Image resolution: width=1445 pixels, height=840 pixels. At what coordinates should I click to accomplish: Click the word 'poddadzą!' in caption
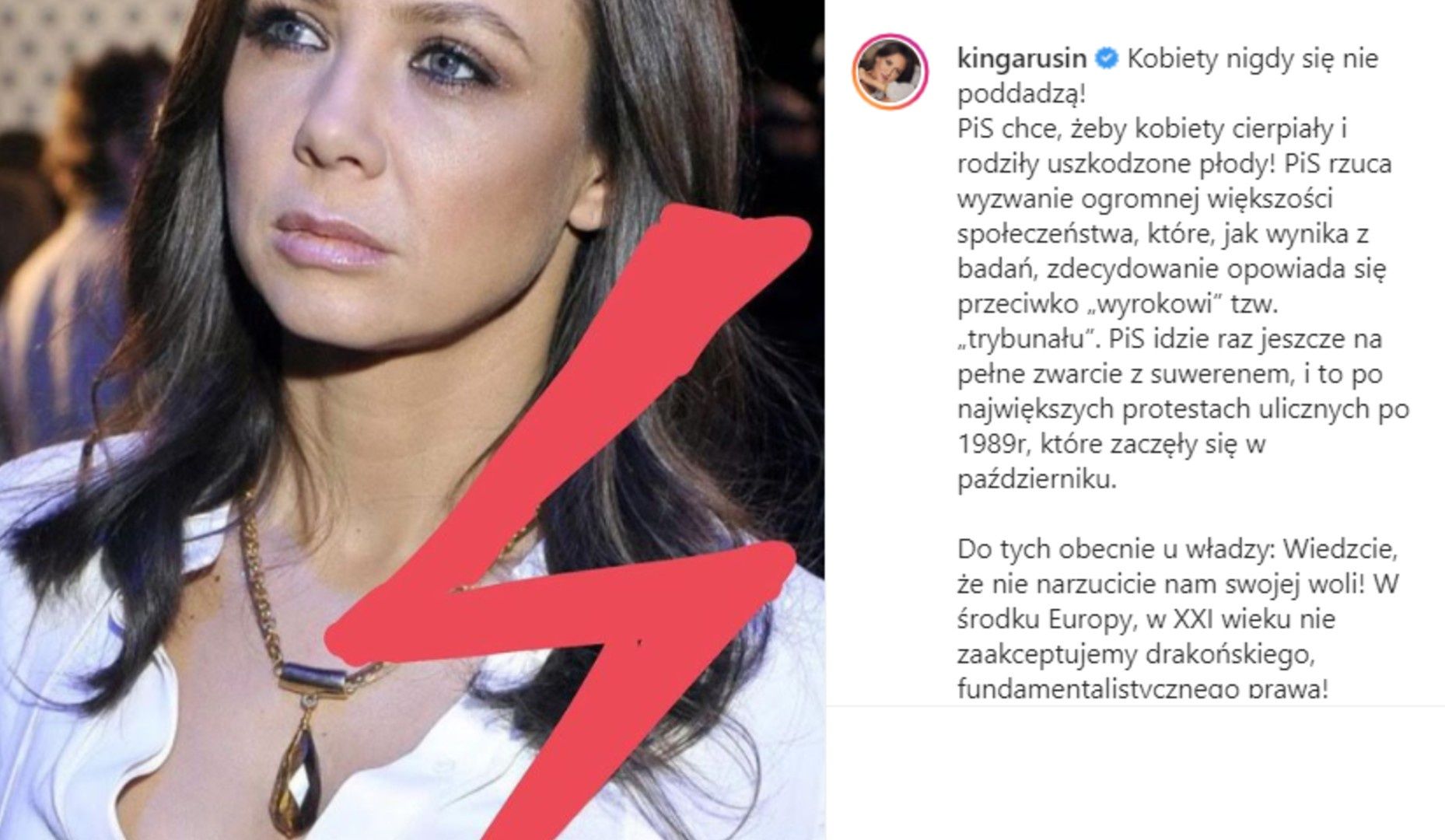pos(1021,94)
